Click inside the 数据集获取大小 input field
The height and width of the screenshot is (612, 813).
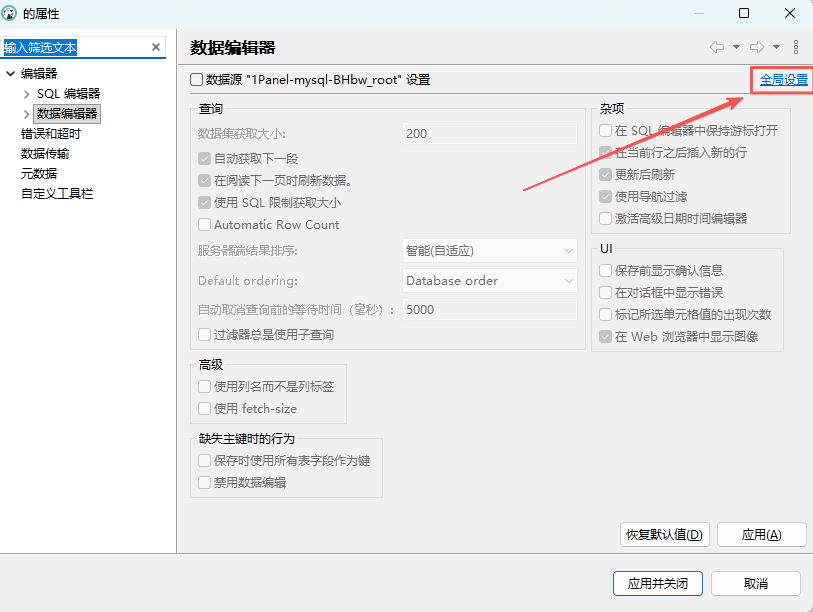coord(489,133)
